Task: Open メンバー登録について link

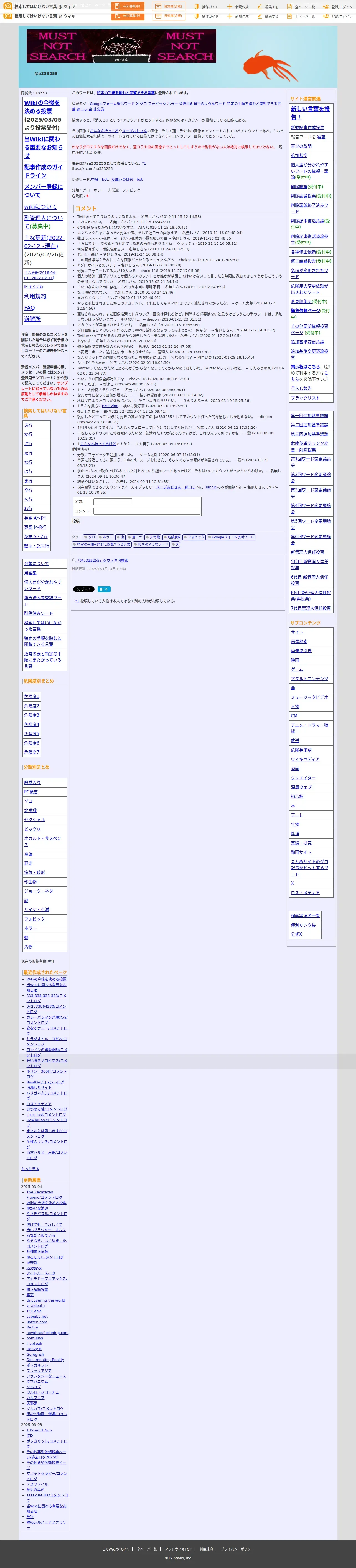Action: [x=43, y=191]
